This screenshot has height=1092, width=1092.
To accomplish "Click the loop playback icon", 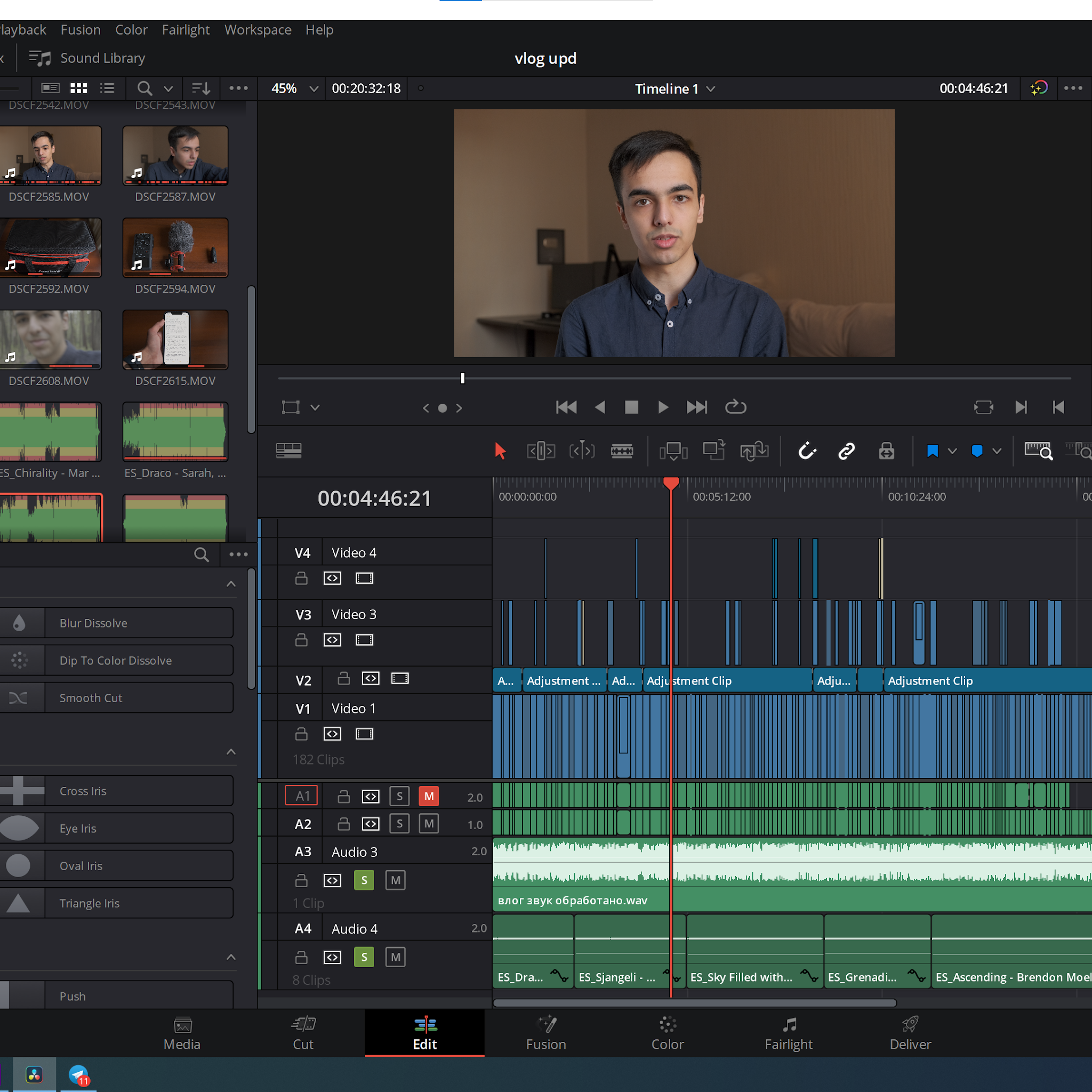I will coord(735,407).
